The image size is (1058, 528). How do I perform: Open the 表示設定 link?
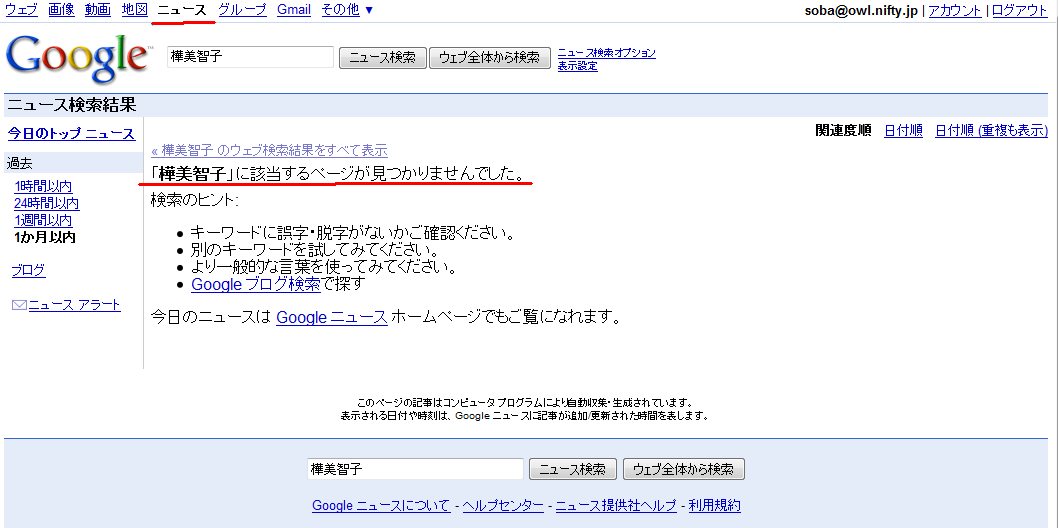(x=578, y=65)
